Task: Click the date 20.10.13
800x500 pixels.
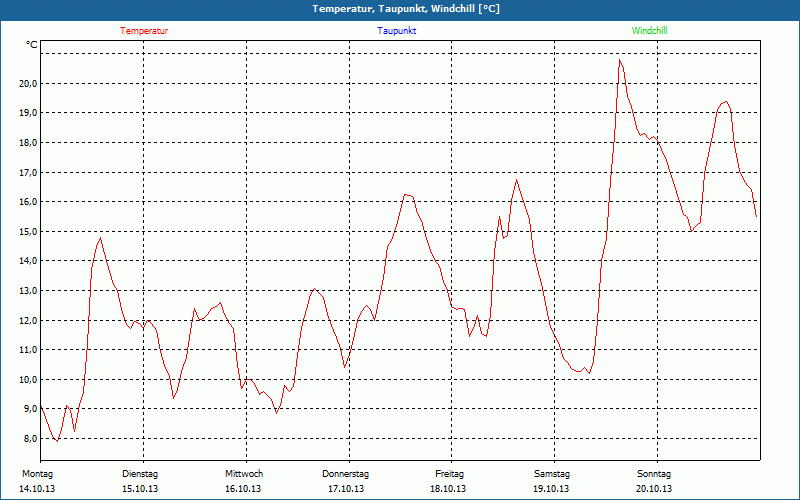Action: pos(654,489)
